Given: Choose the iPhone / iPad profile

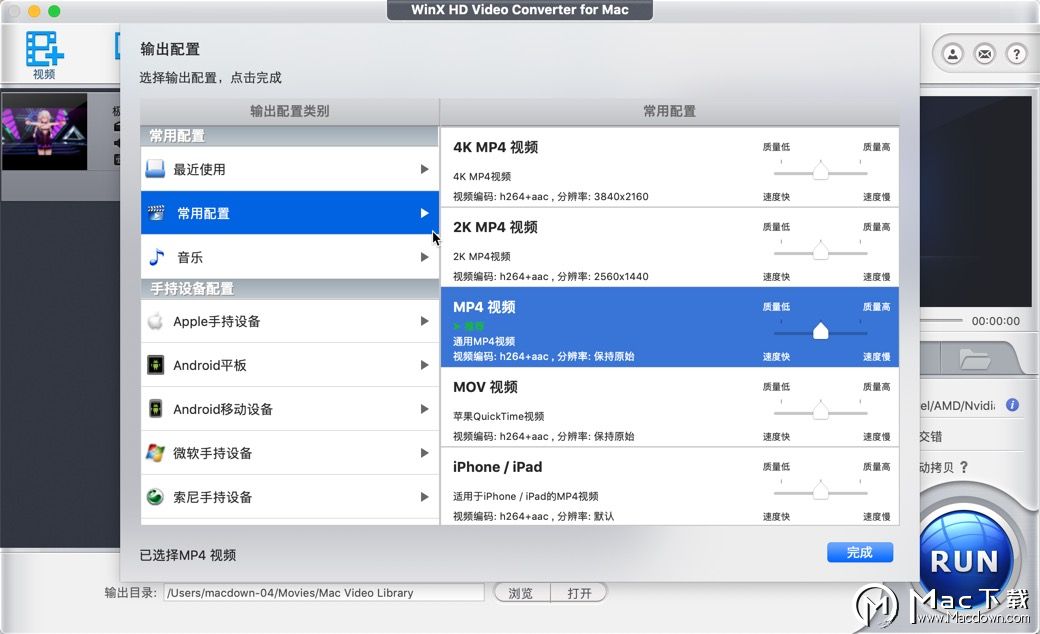Looking at the screenshot, I should pos(670,487).
